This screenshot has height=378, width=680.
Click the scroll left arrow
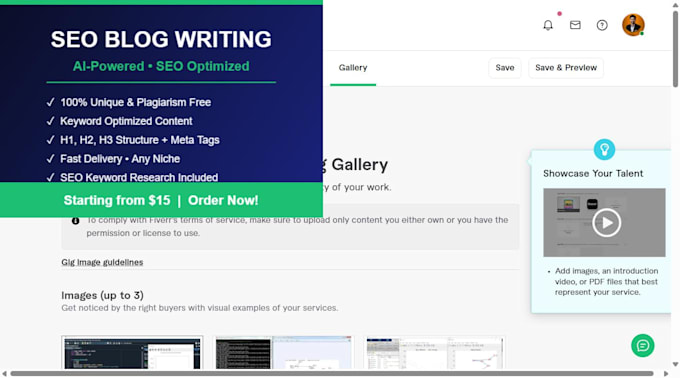pos(4,374)
